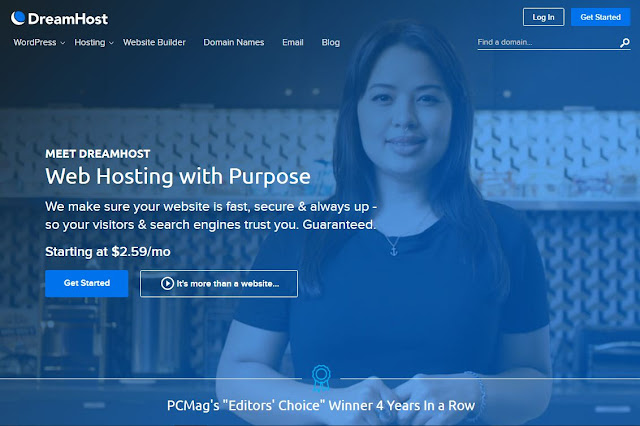Click the top-right Get Started button
This screenshot has height=426, width=640.
tap(600, 17)
